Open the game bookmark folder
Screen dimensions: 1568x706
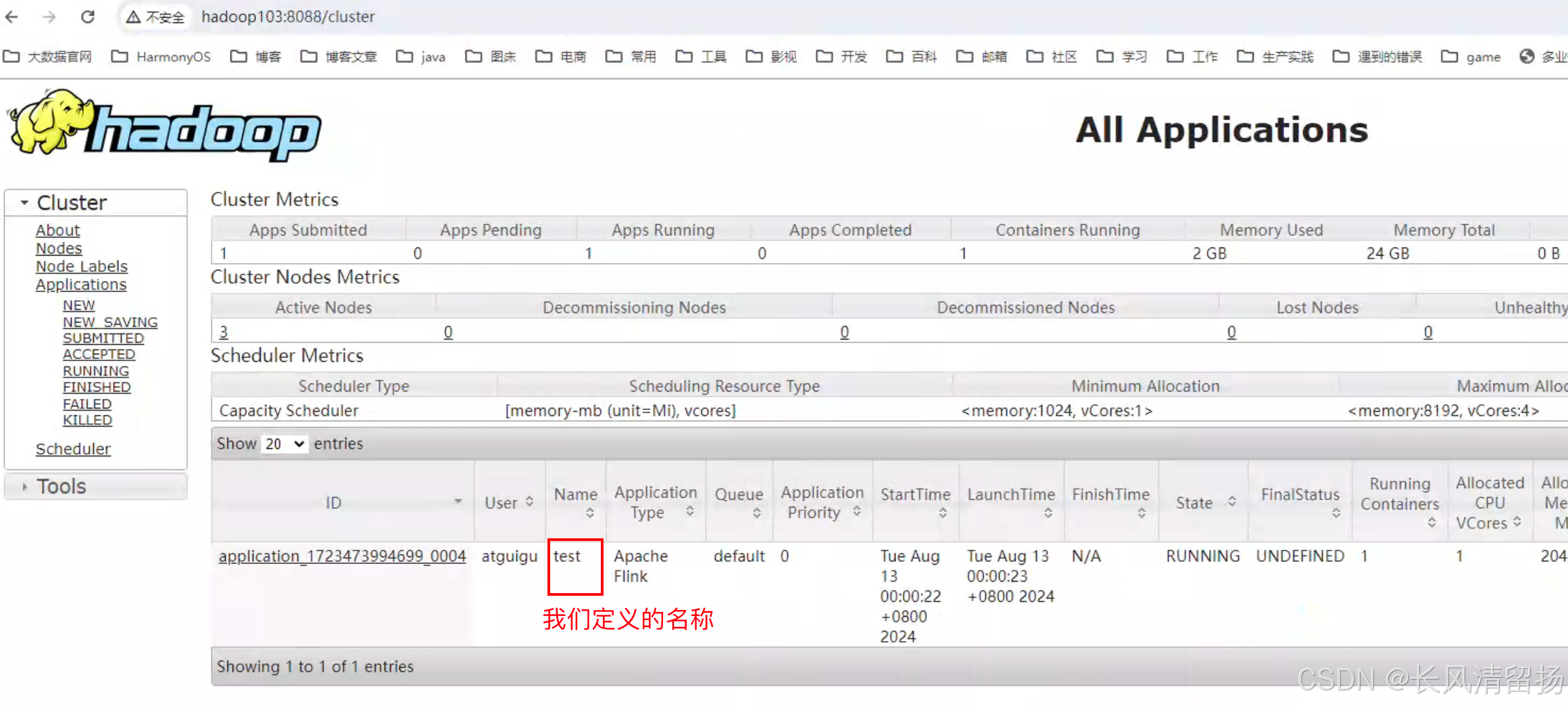1471,57
